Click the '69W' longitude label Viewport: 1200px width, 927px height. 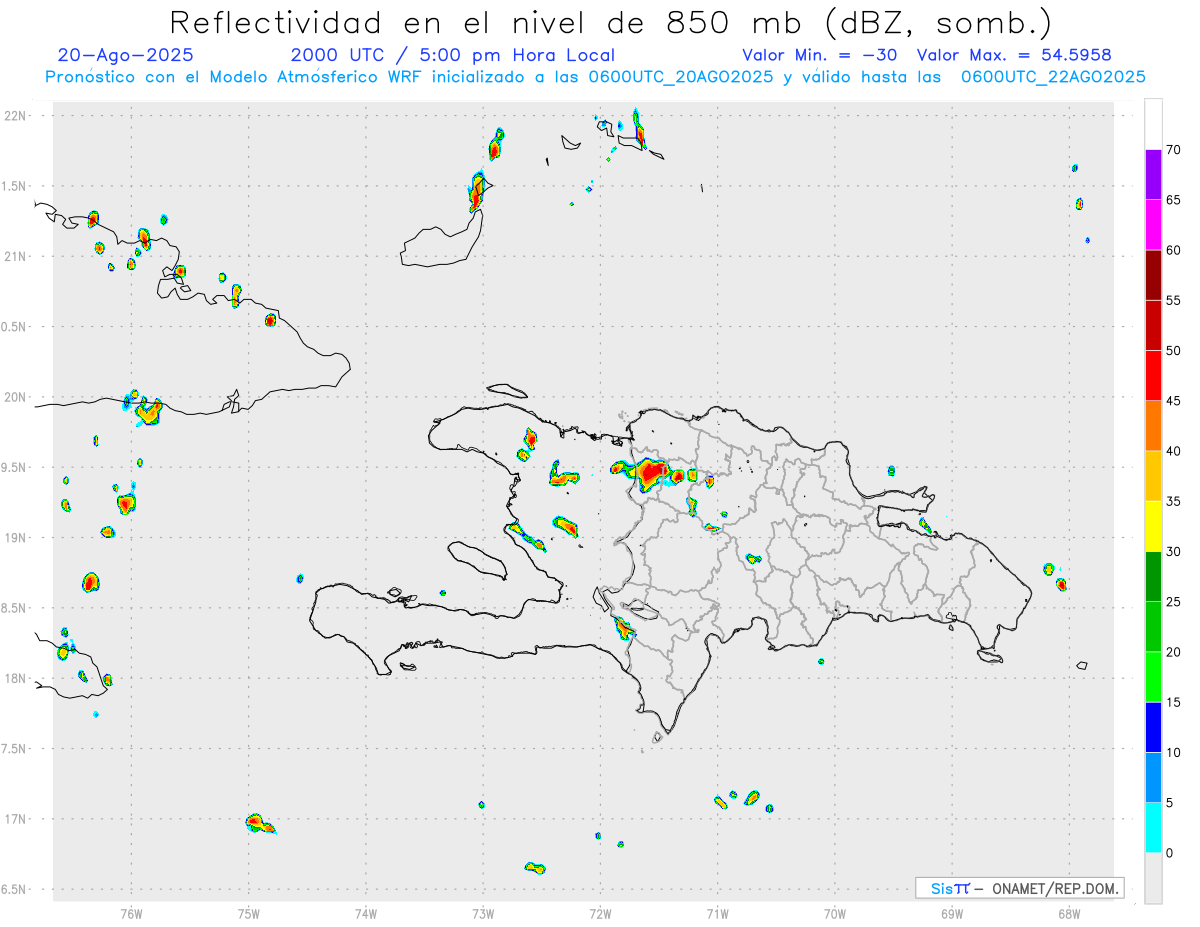tap(952, 914)
